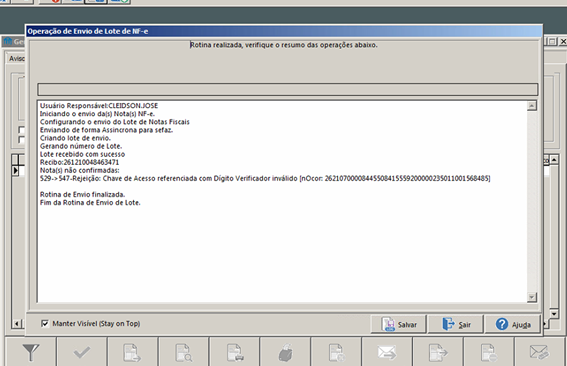567x366 pixels.
Task: Click the document with X cancel icon
Action: point(336,353)
